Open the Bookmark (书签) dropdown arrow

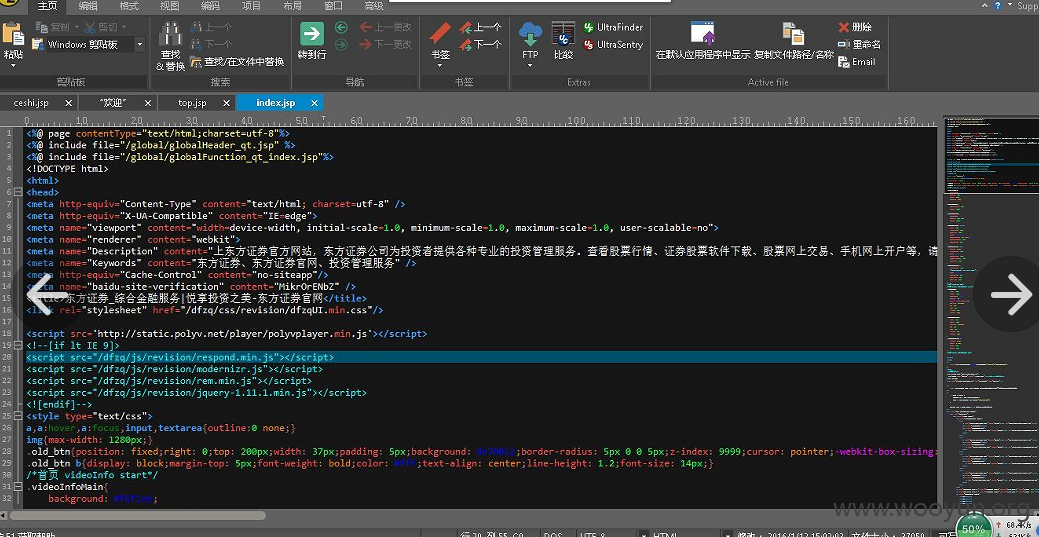(440, 65)
